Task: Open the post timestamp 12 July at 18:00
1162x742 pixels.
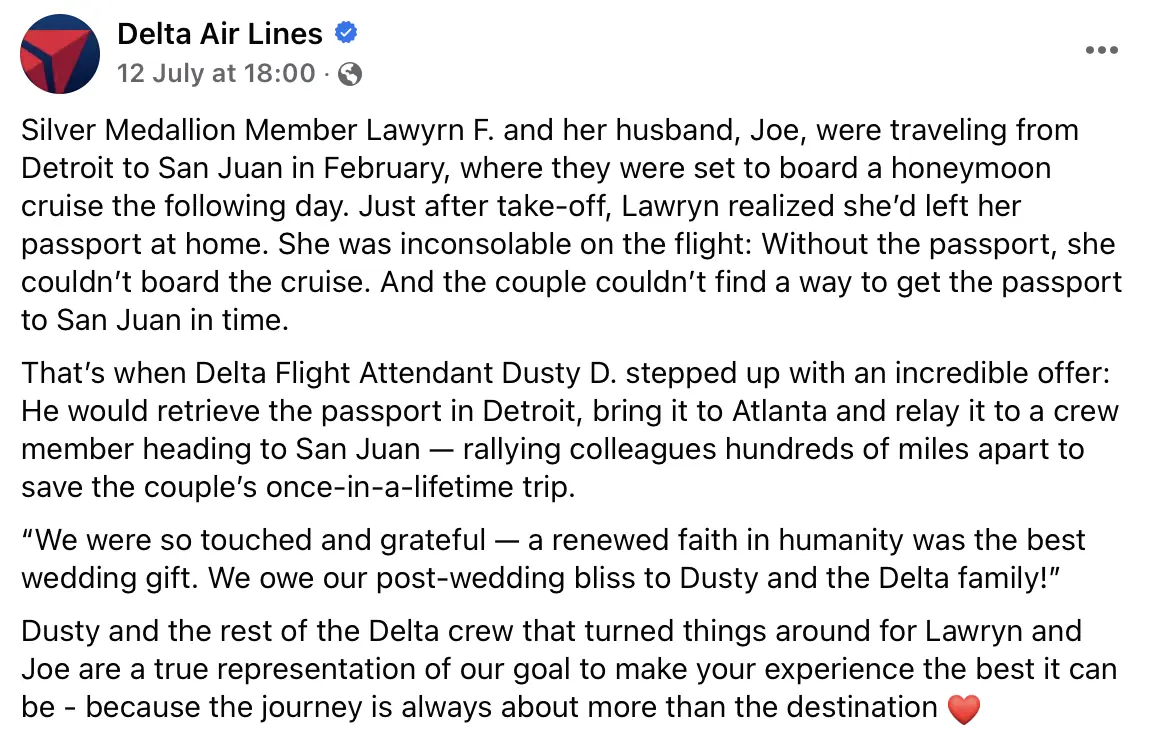Action: click(215, 73)
